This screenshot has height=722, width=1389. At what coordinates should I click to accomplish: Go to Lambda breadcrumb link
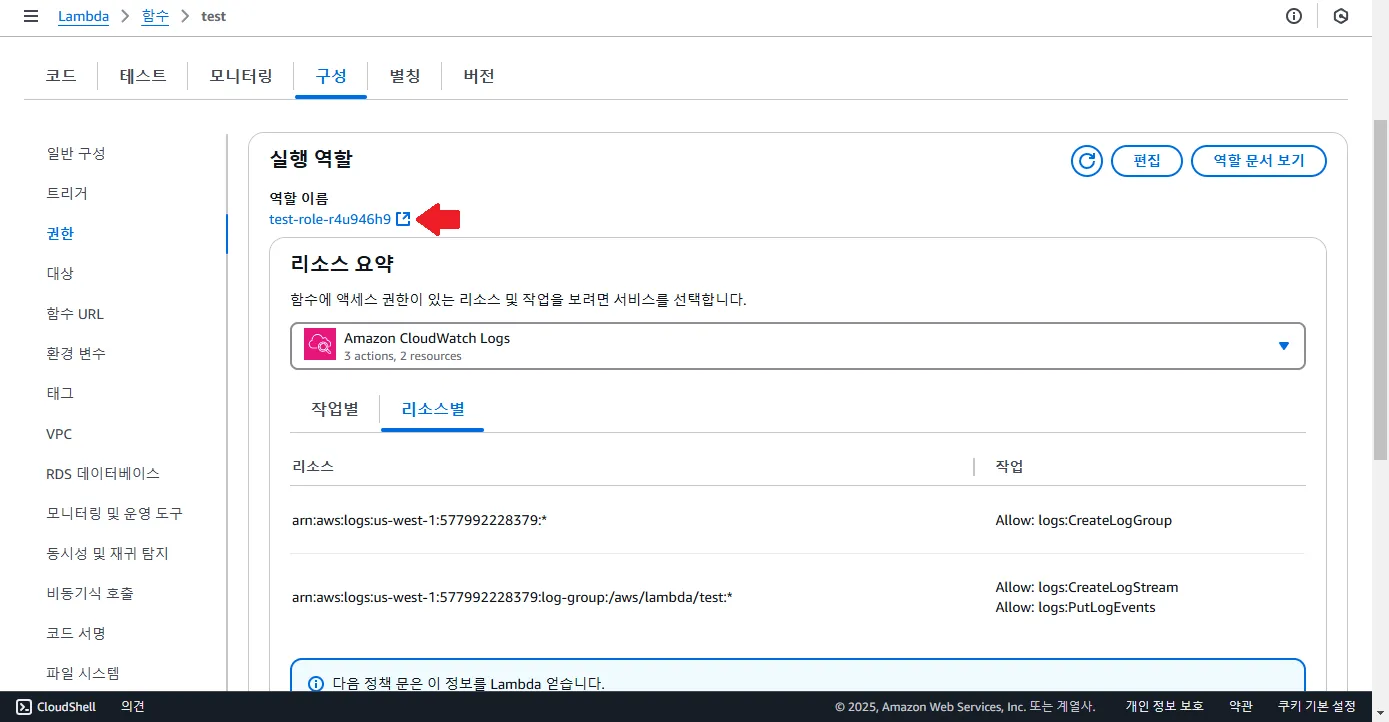(x=84, y=17)
